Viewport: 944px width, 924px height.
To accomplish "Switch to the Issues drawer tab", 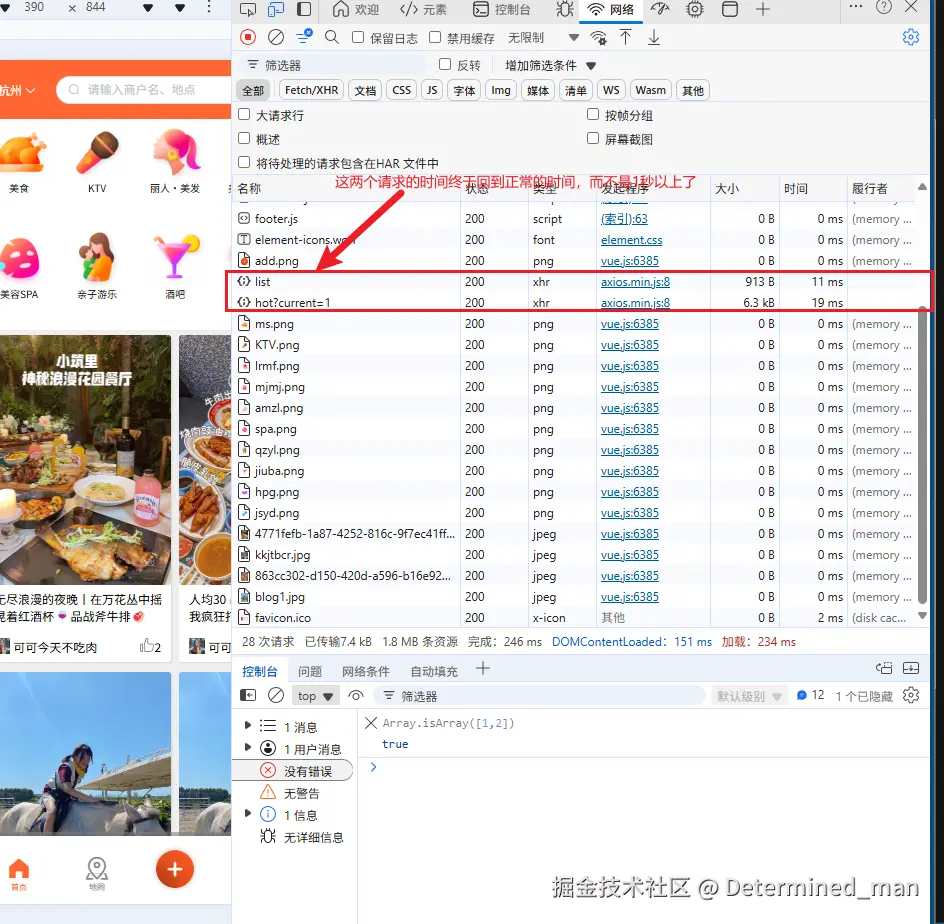I will pyautogui.click(x=310, y=671).
